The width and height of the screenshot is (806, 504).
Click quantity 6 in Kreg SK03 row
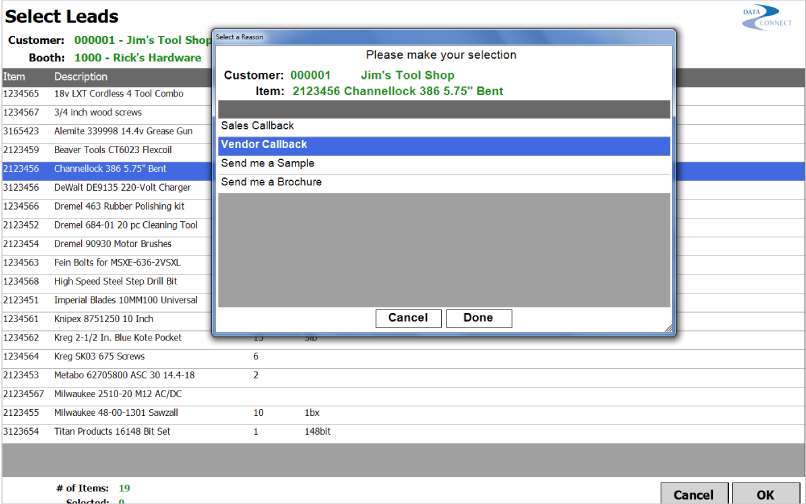[x=255, y=357]
